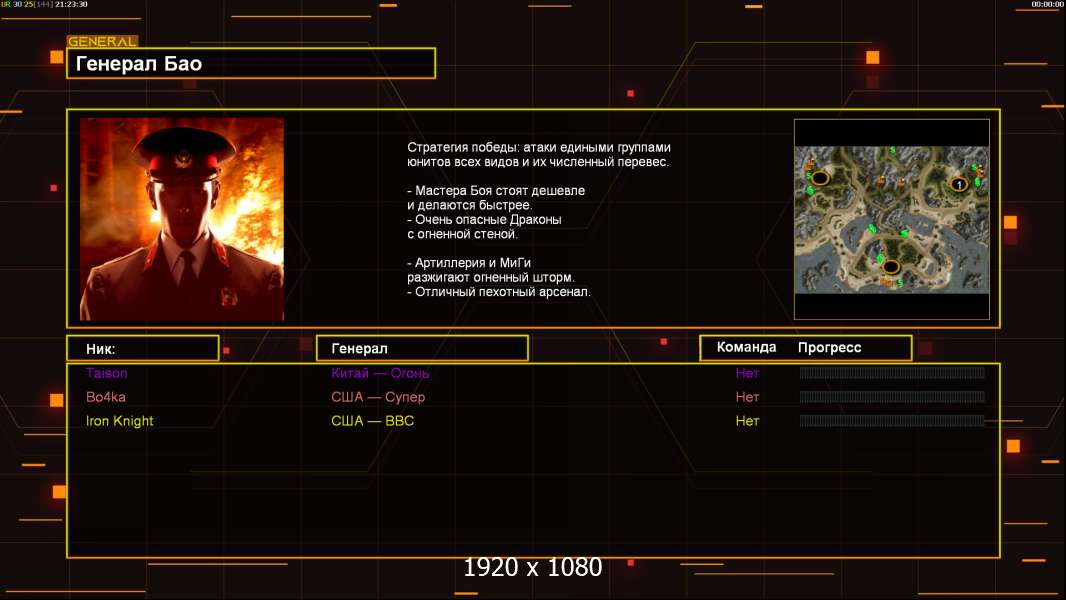This screenshot has height=600, width=1066.
Task: Click the Отличный пехотный арсенал line
Action: coord(499,292)
